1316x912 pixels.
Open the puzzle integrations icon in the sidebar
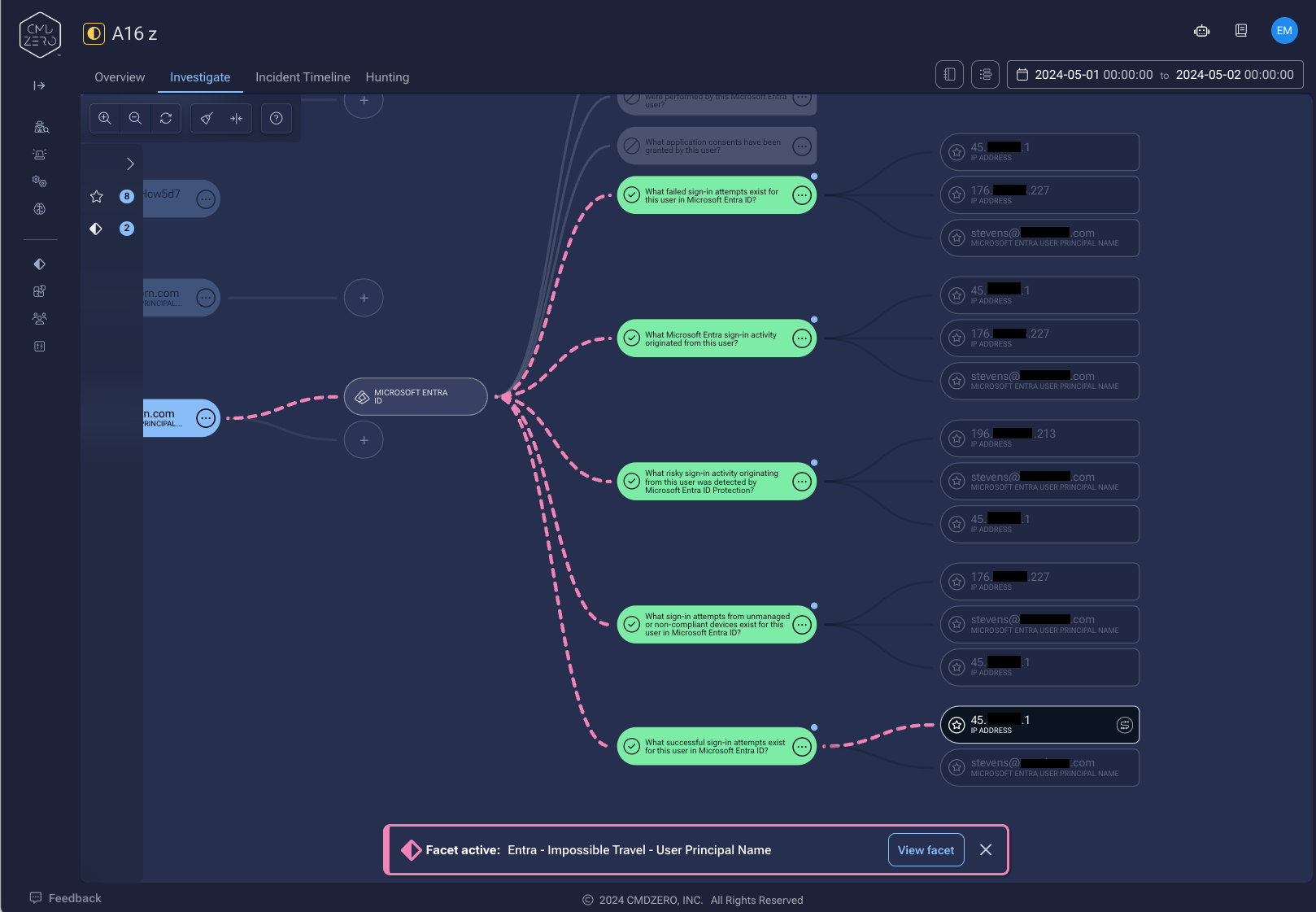(39, 291)
